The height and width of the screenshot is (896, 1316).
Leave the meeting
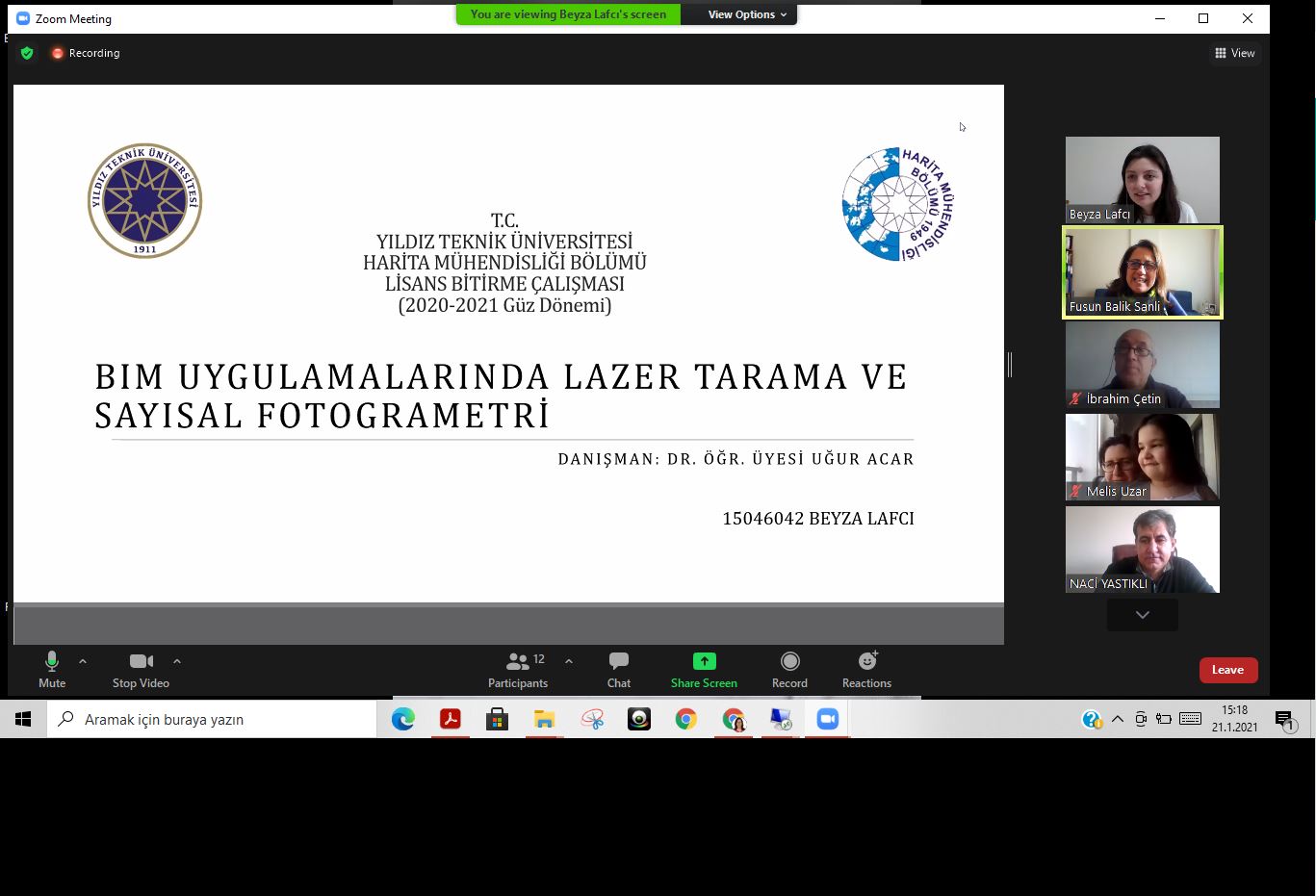pos(1227,670)
